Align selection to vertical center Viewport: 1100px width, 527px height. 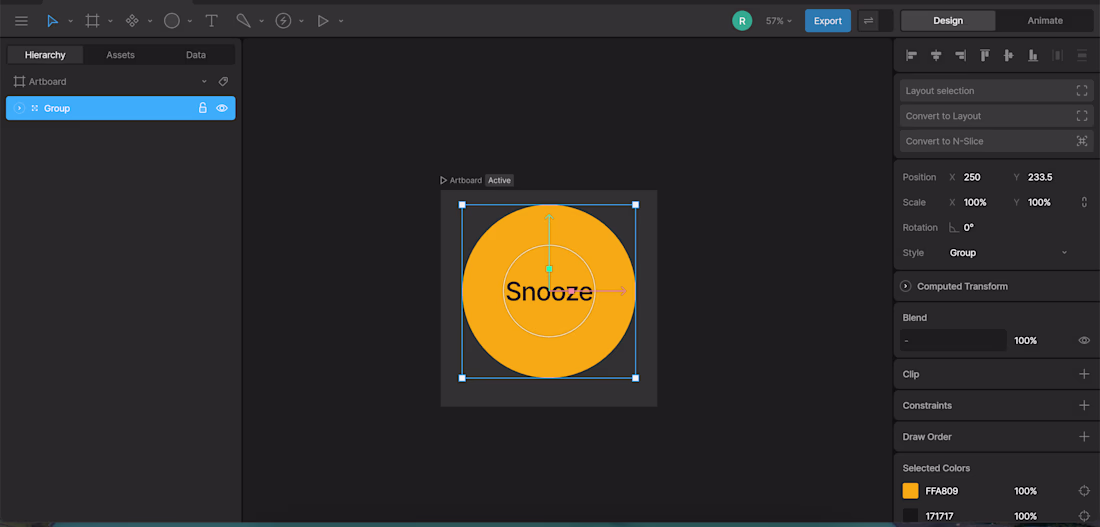(1009, 55)
